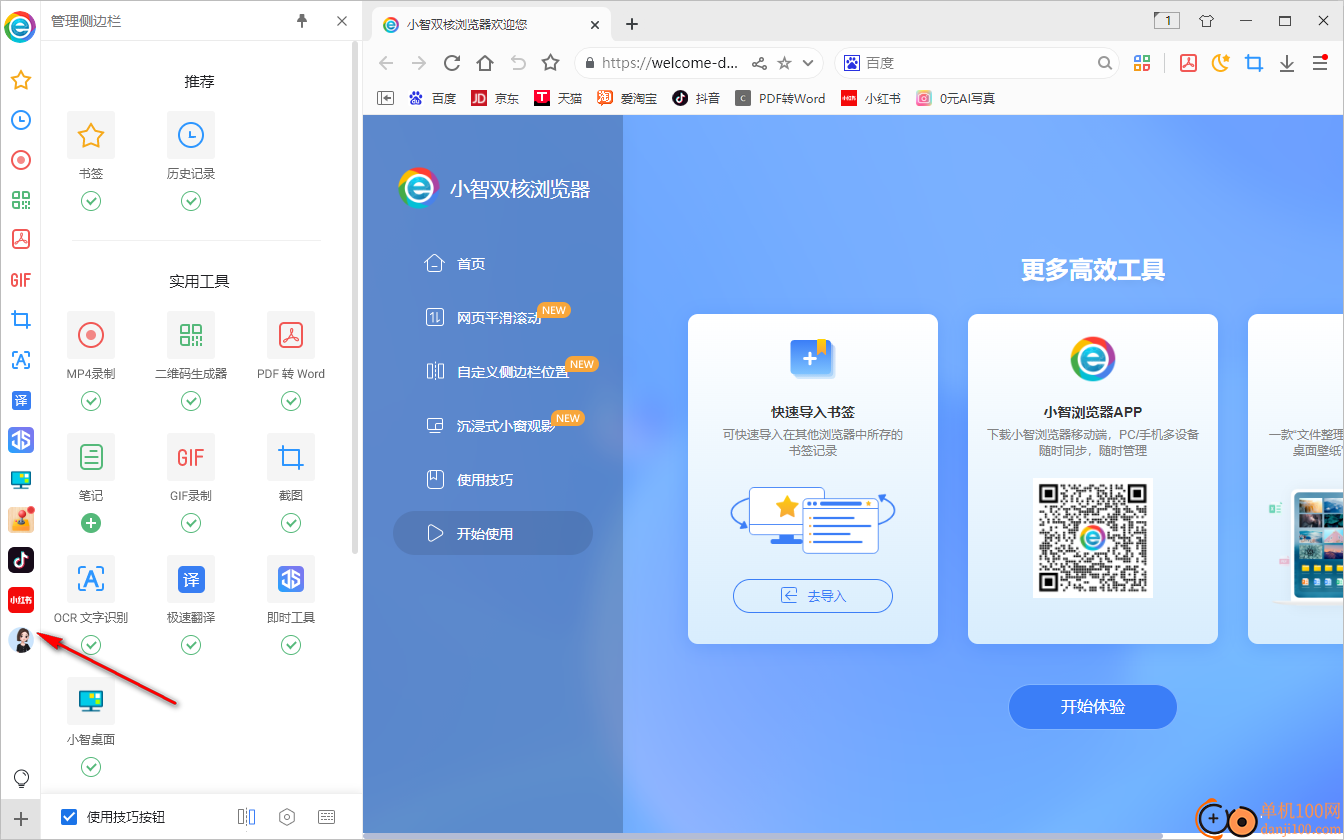Click toolbar PDF conversion icon
The width and height of the screenshot is (1344, 840).
click(1188, 63)
